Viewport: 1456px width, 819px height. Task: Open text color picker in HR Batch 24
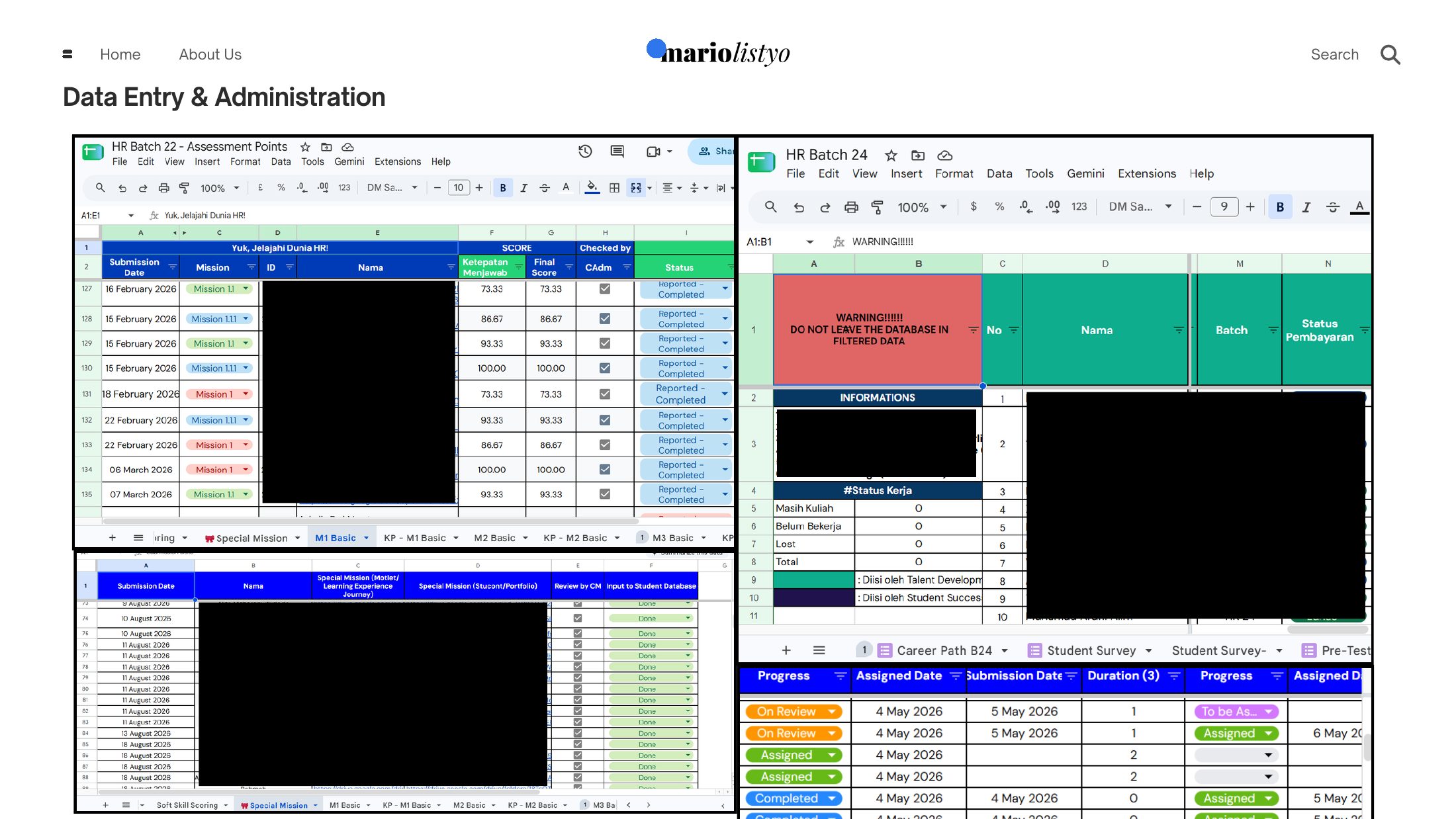click(x=1359, y=207)
